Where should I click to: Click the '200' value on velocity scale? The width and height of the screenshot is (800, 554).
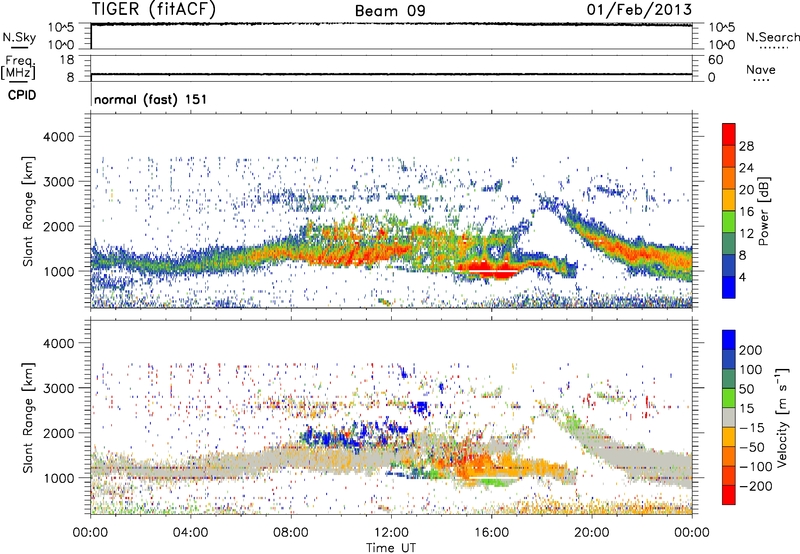751,350
